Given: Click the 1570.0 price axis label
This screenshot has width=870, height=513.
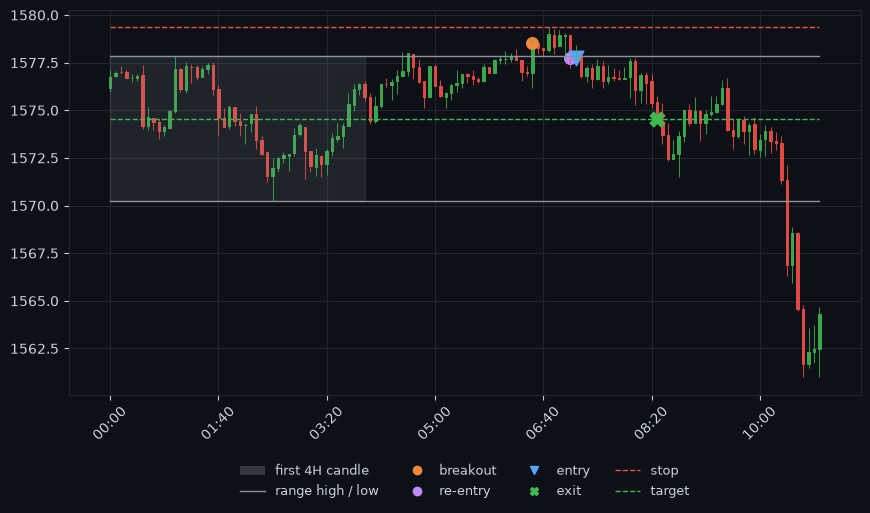Looking at the screenshot, I should point(34,206).
